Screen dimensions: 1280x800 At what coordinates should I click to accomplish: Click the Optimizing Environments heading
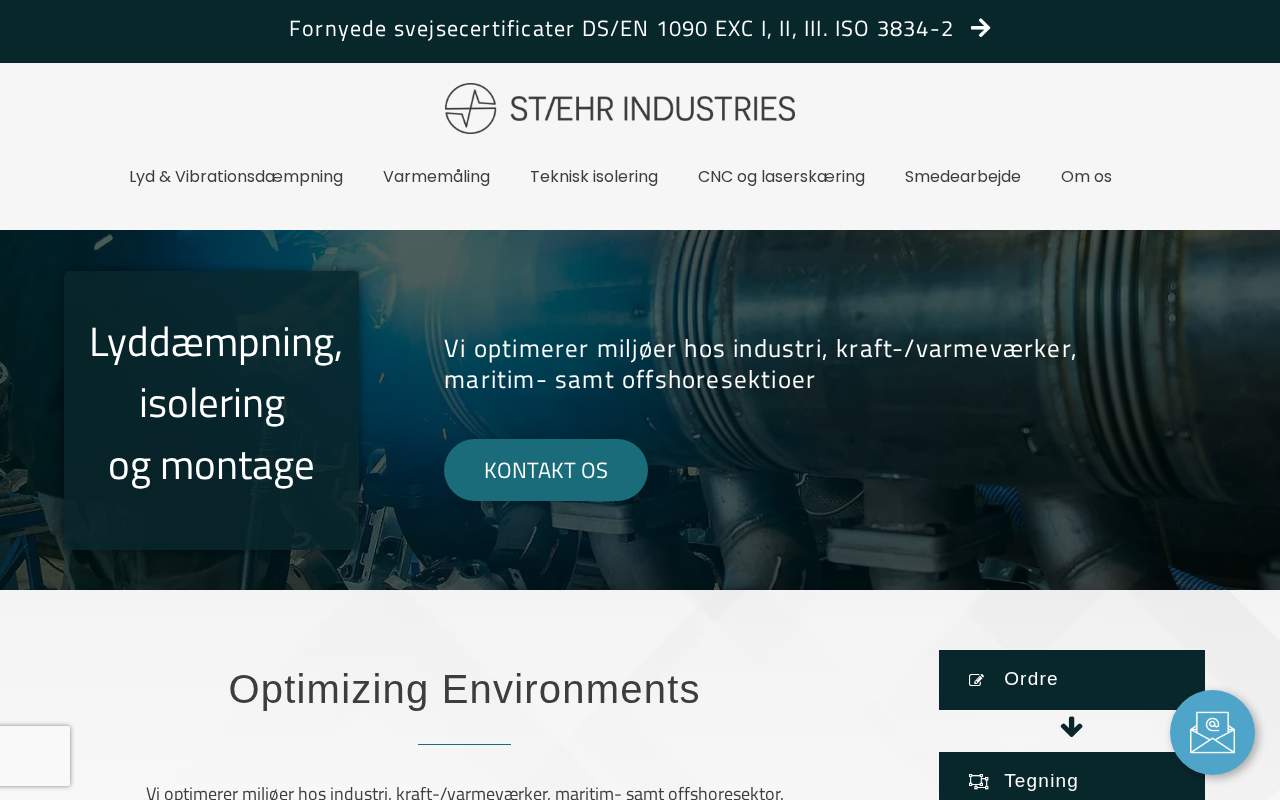point(464,689)
